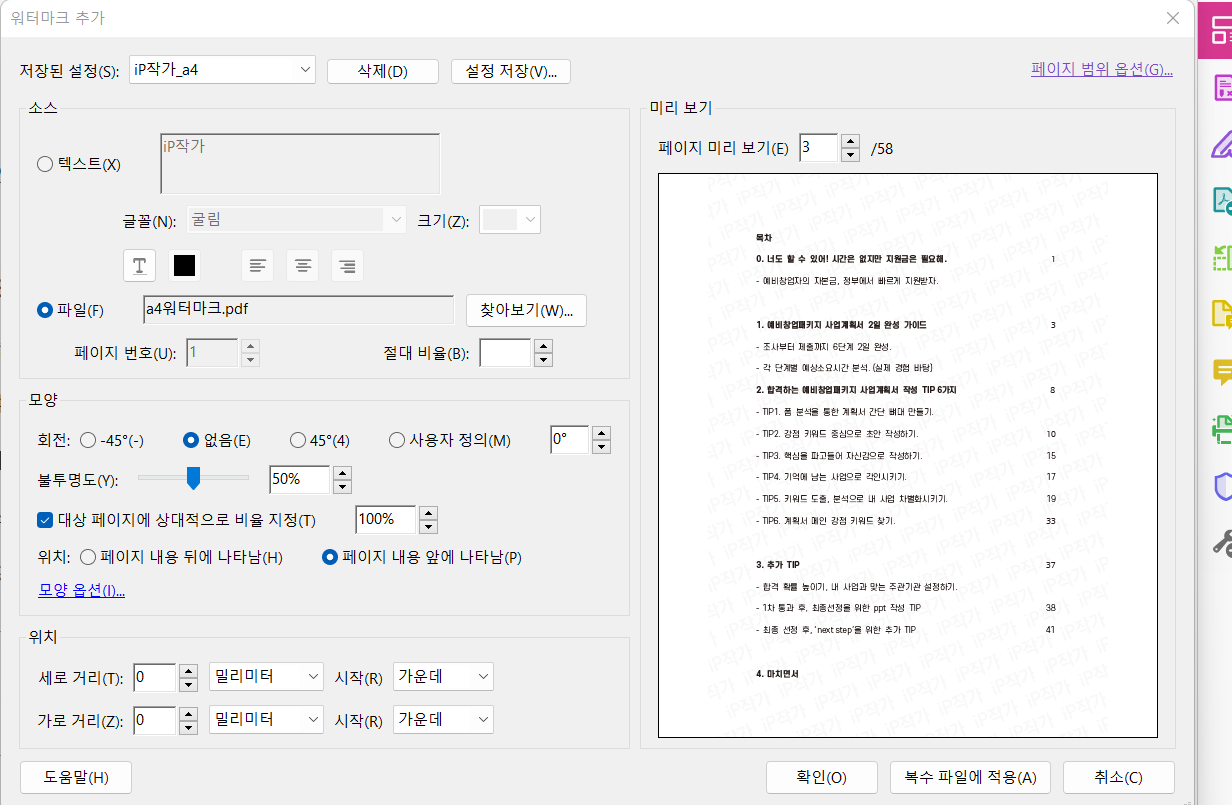
Task: Select center text alignment icon
Action: coord(302,265)
